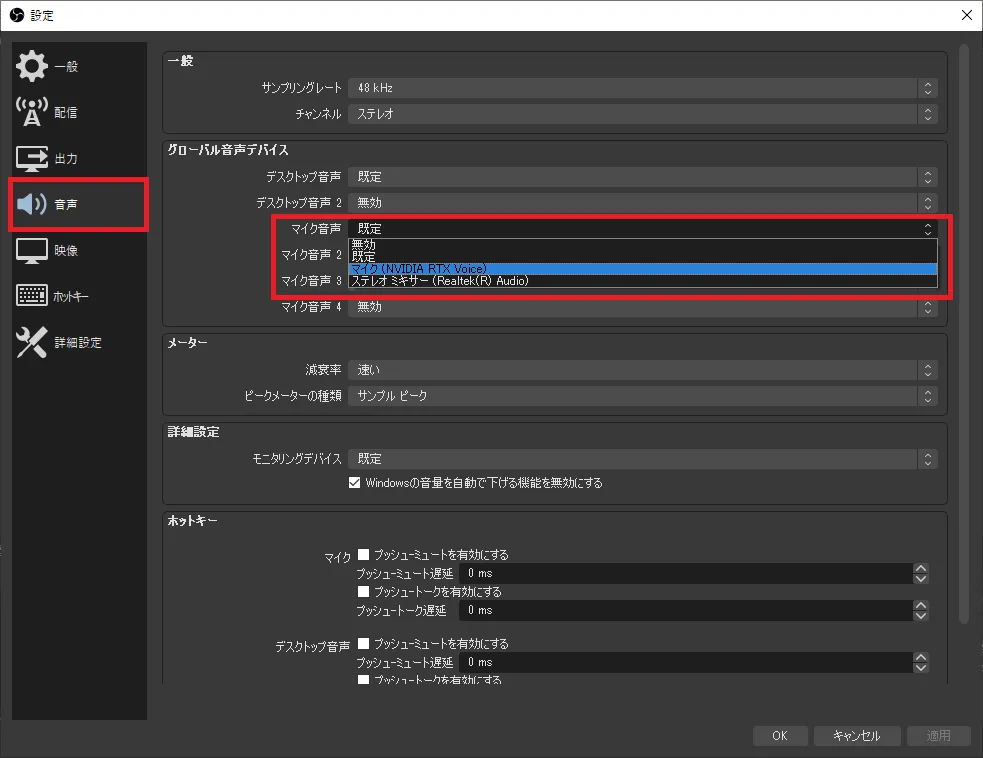
Task: Enable マイク プッシュミュートを有効にする checkbox
Action: point(363,554)
